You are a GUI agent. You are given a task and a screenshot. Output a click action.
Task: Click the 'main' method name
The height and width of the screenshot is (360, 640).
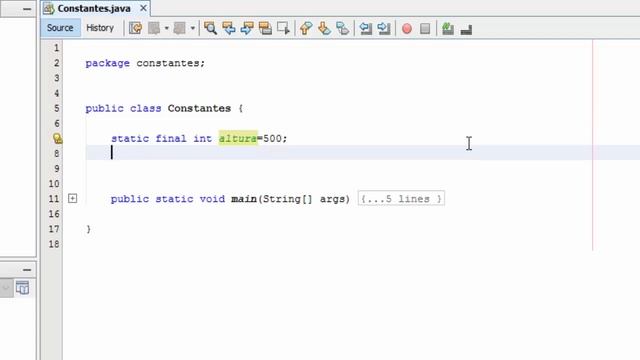(244, 199)
